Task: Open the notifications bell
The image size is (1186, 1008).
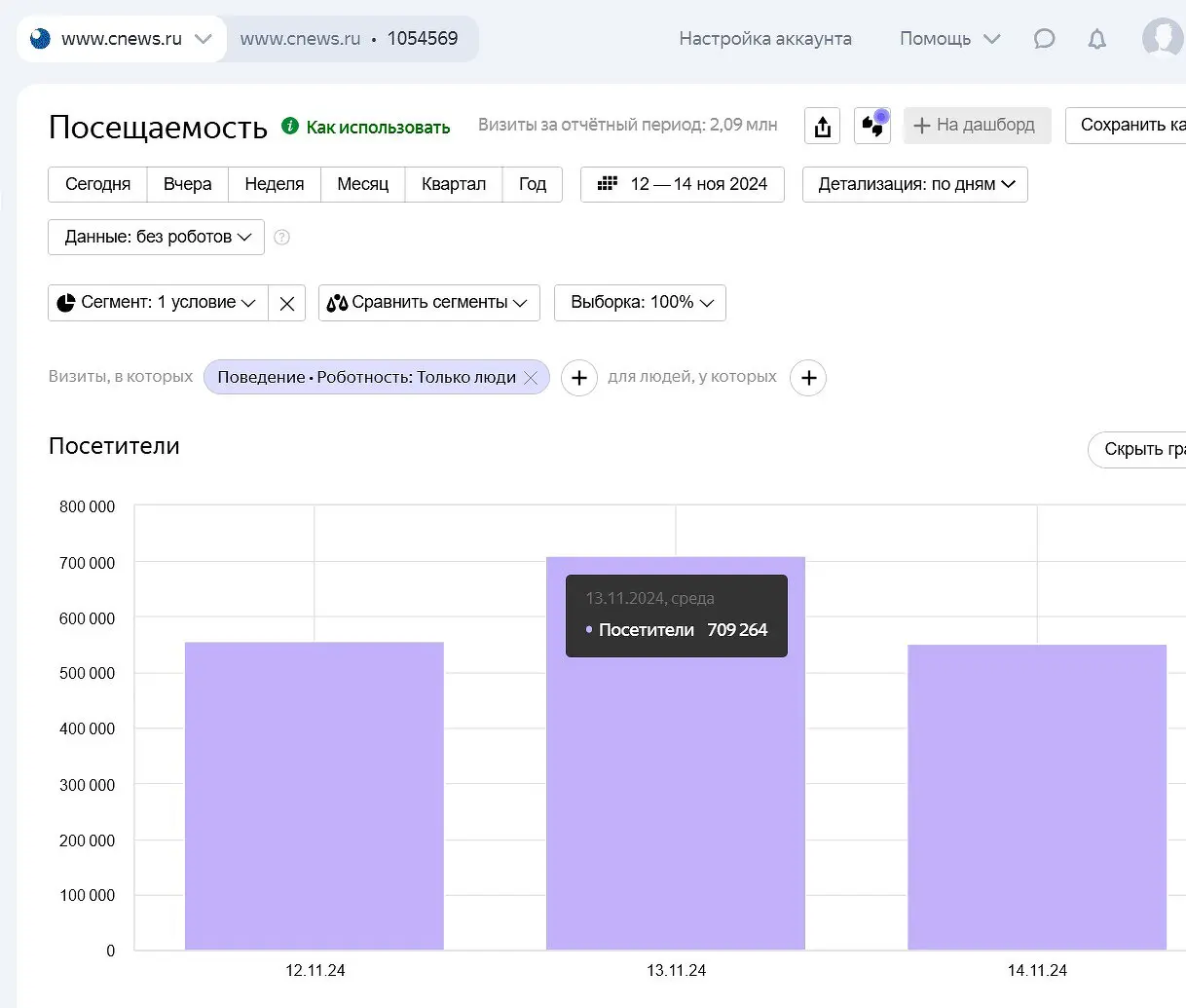Action: click(x=1096, y=39)
